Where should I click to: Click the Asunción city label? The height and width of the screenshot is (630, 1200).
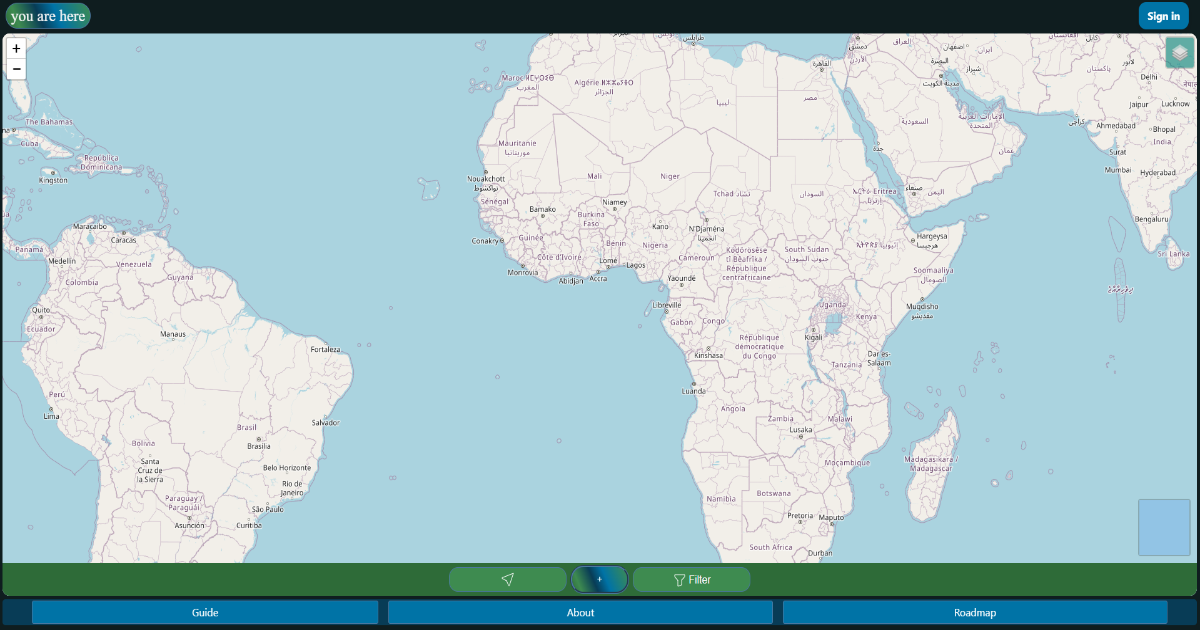click(190, 525)
